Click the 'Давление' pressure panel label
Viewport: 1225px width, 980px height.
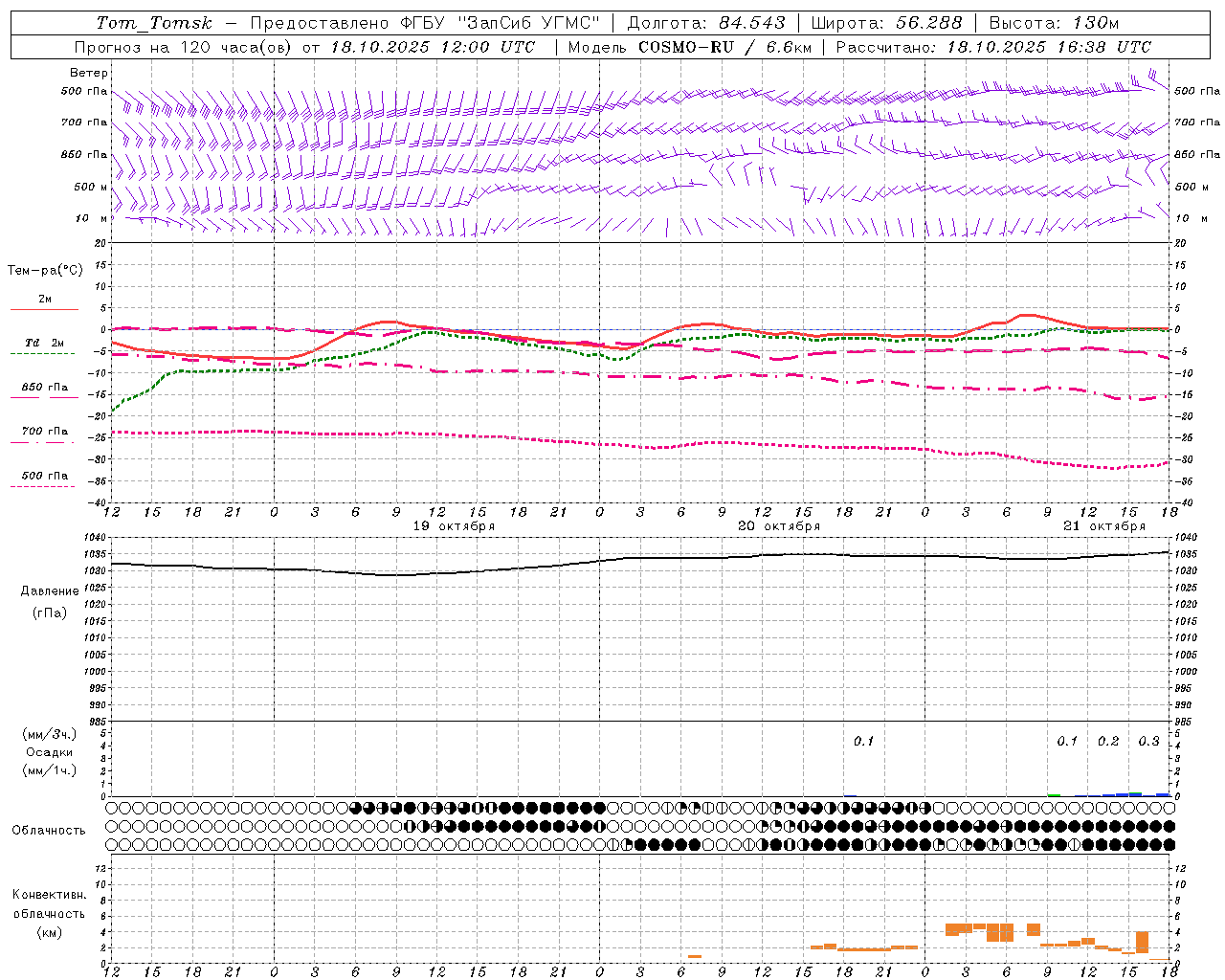click(x=49, y=591)
